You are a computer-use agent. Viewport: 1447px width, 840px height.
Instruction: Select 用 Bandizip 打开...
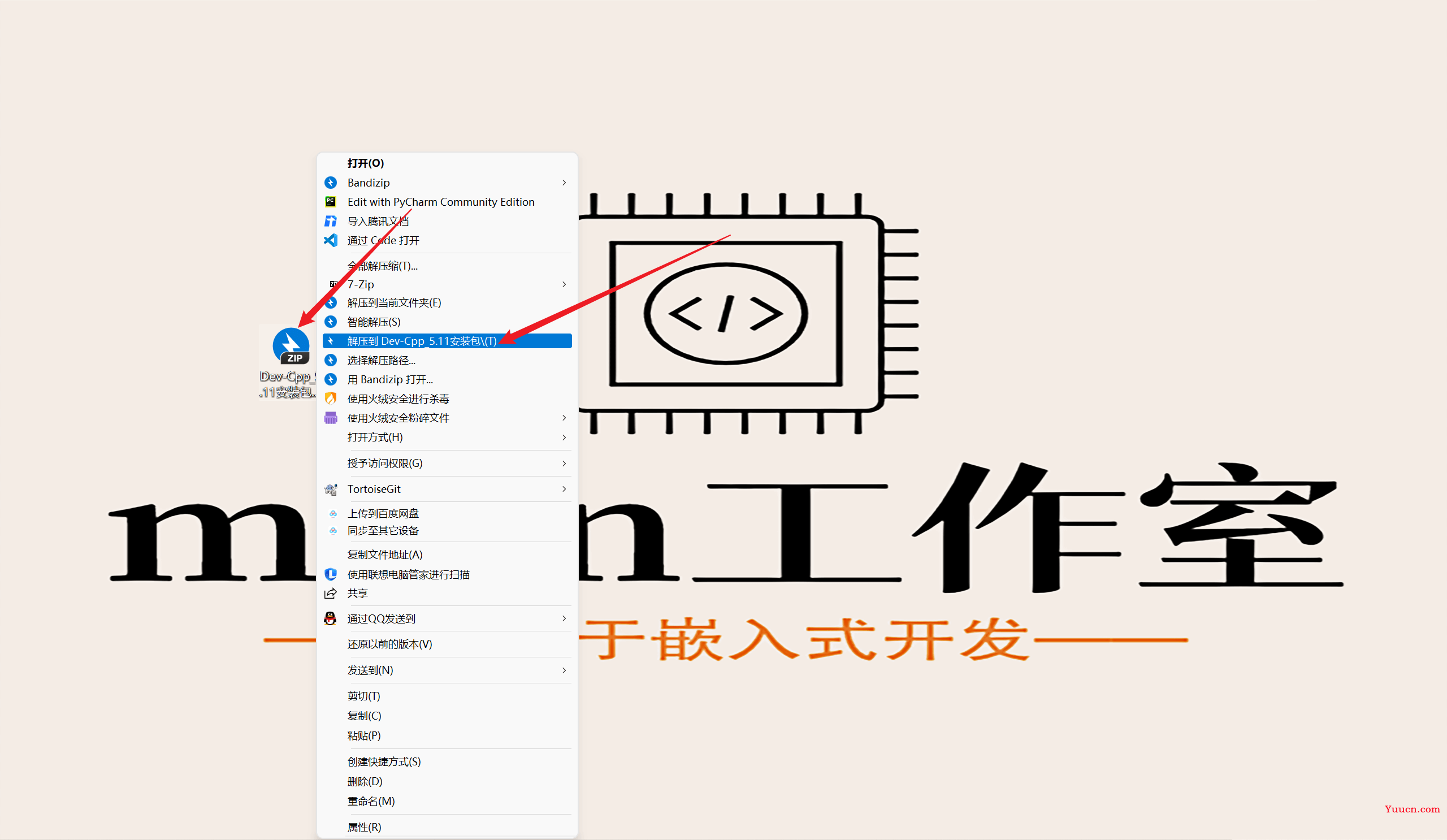pos(447,379)
